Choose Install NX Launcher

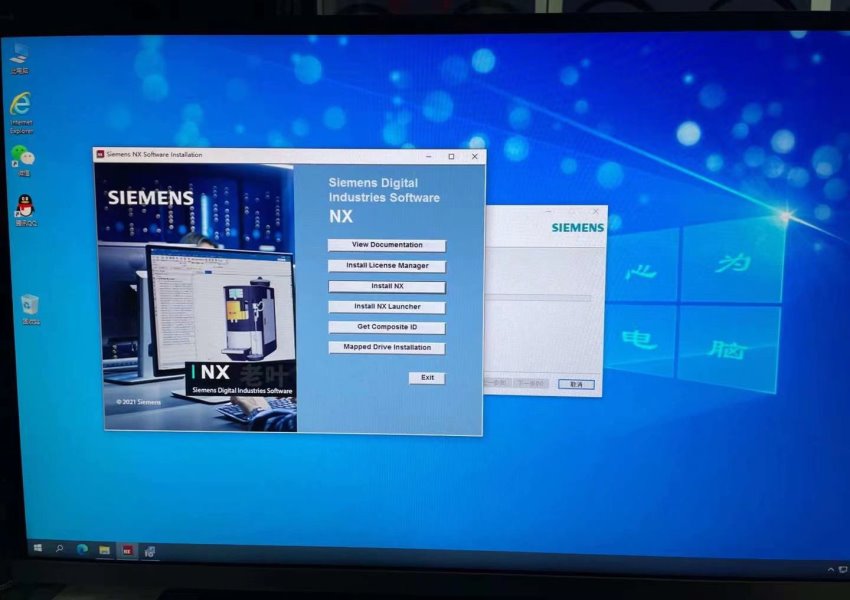387,307
